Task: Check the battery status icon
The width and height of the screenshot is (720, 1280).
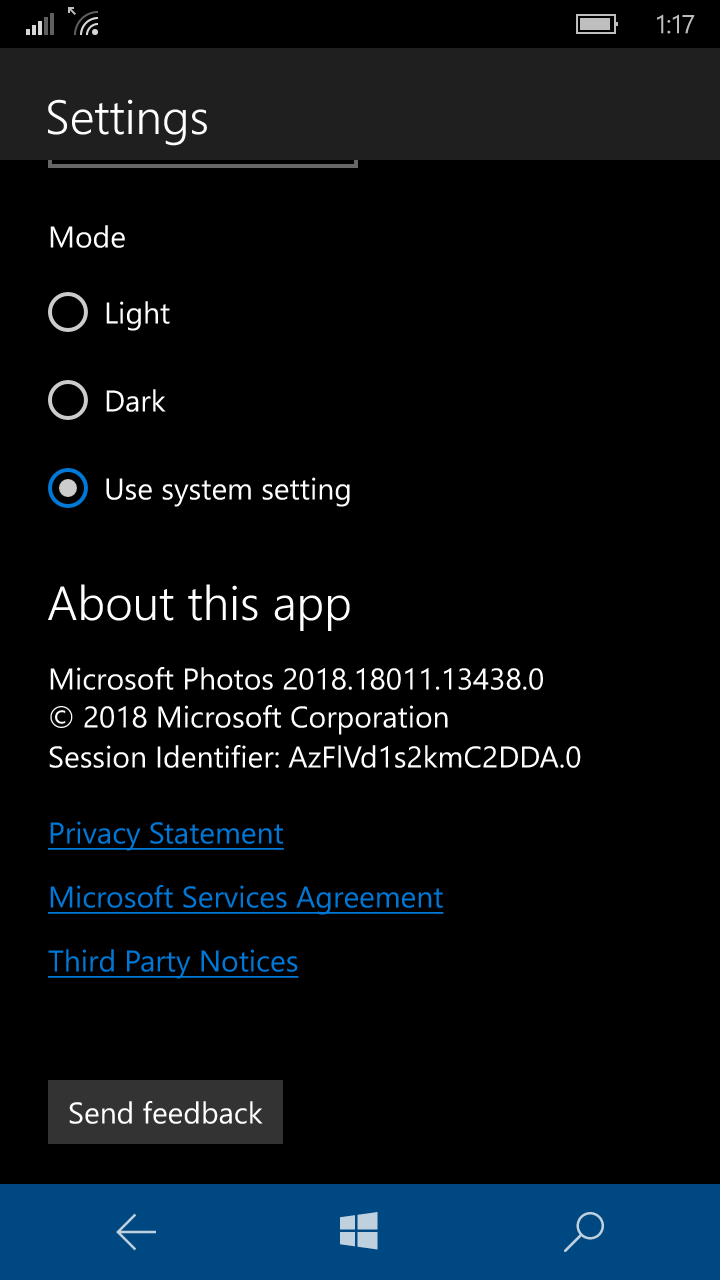Action: (597, 24)
